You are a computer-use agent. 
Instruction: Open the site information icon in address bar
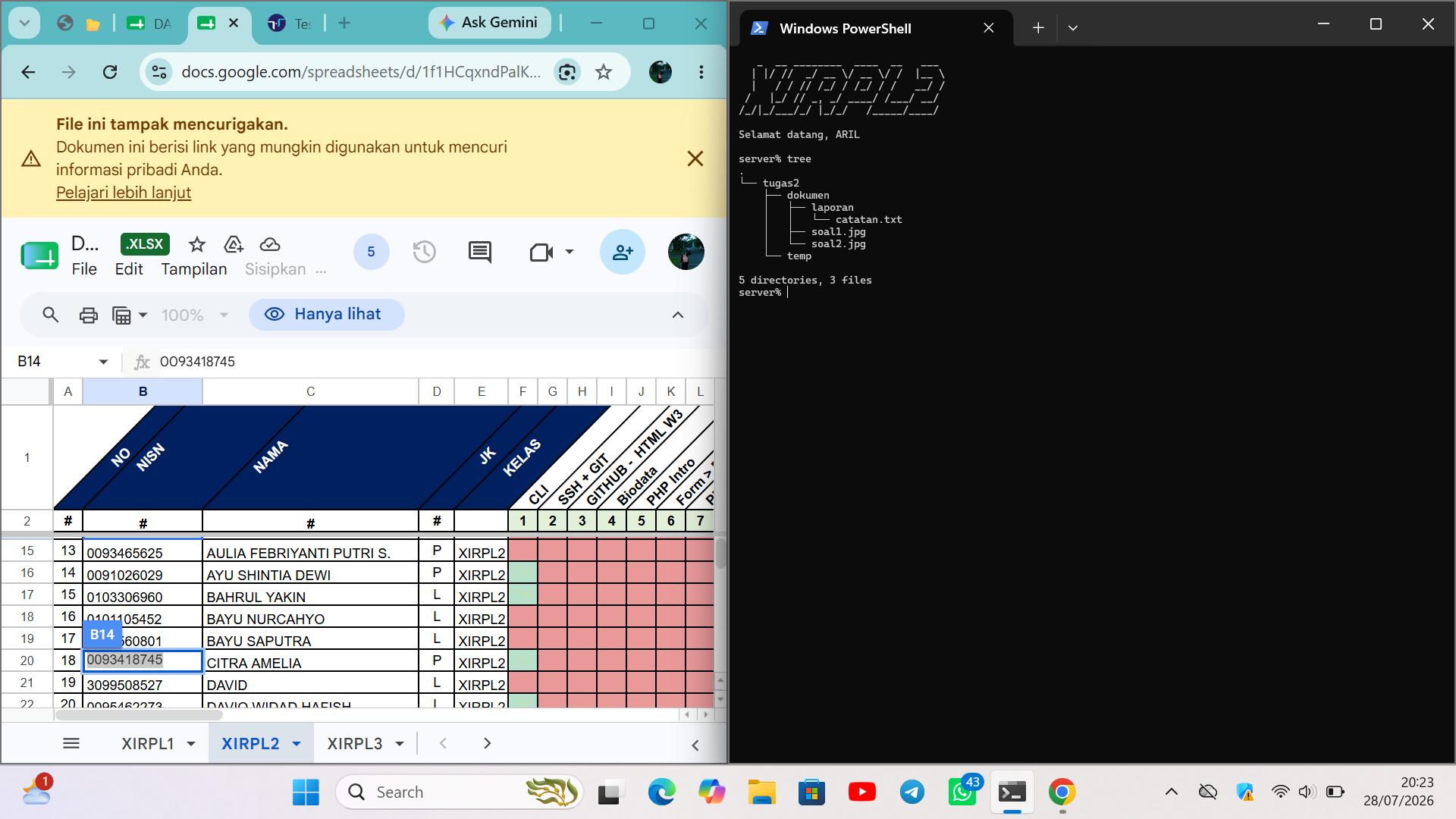(x=159, y=72)
